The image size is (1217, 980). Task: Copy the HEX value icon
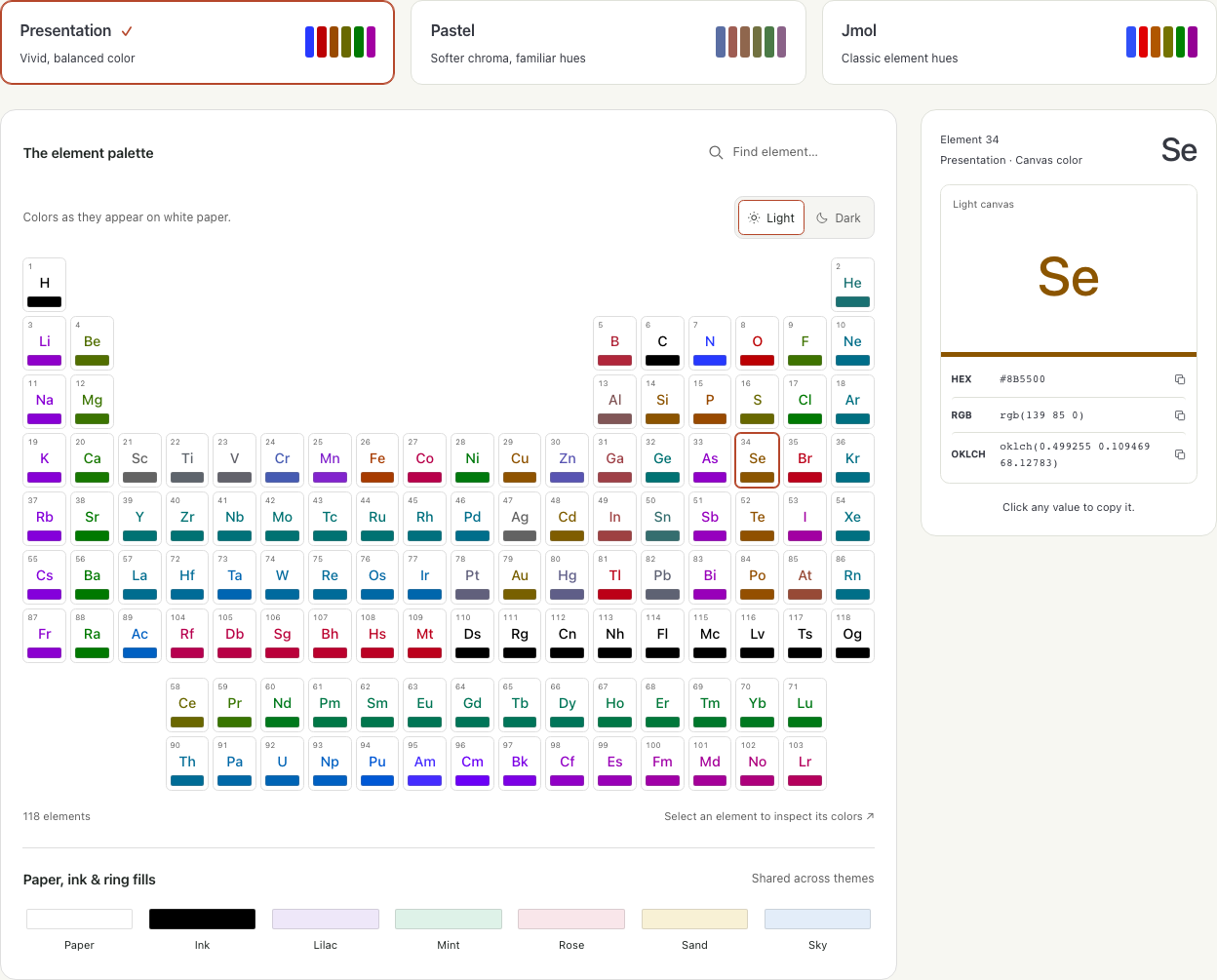coord(1180,379)
